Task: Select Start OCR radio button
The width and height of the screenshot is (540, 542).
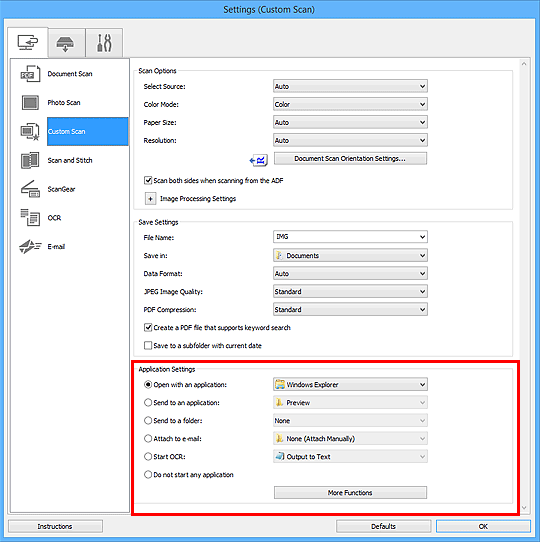Action: point(148,456)
